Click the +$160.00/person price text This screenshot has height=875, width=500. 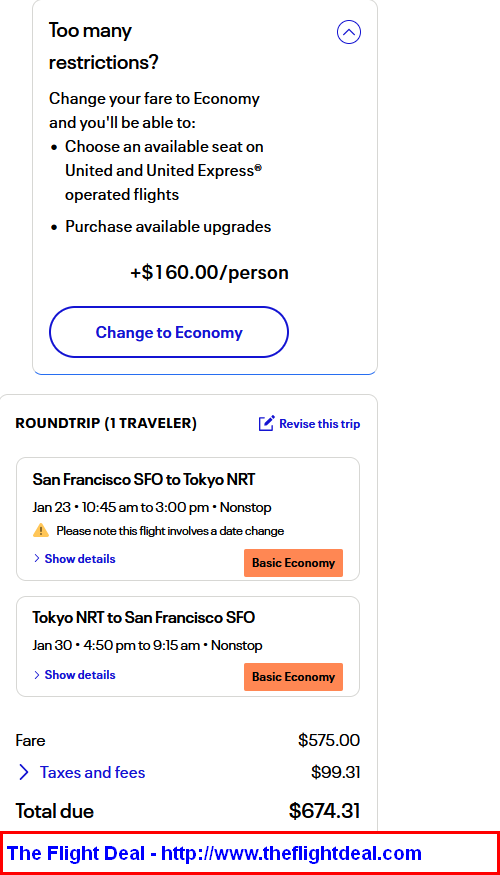pos(209,273)
